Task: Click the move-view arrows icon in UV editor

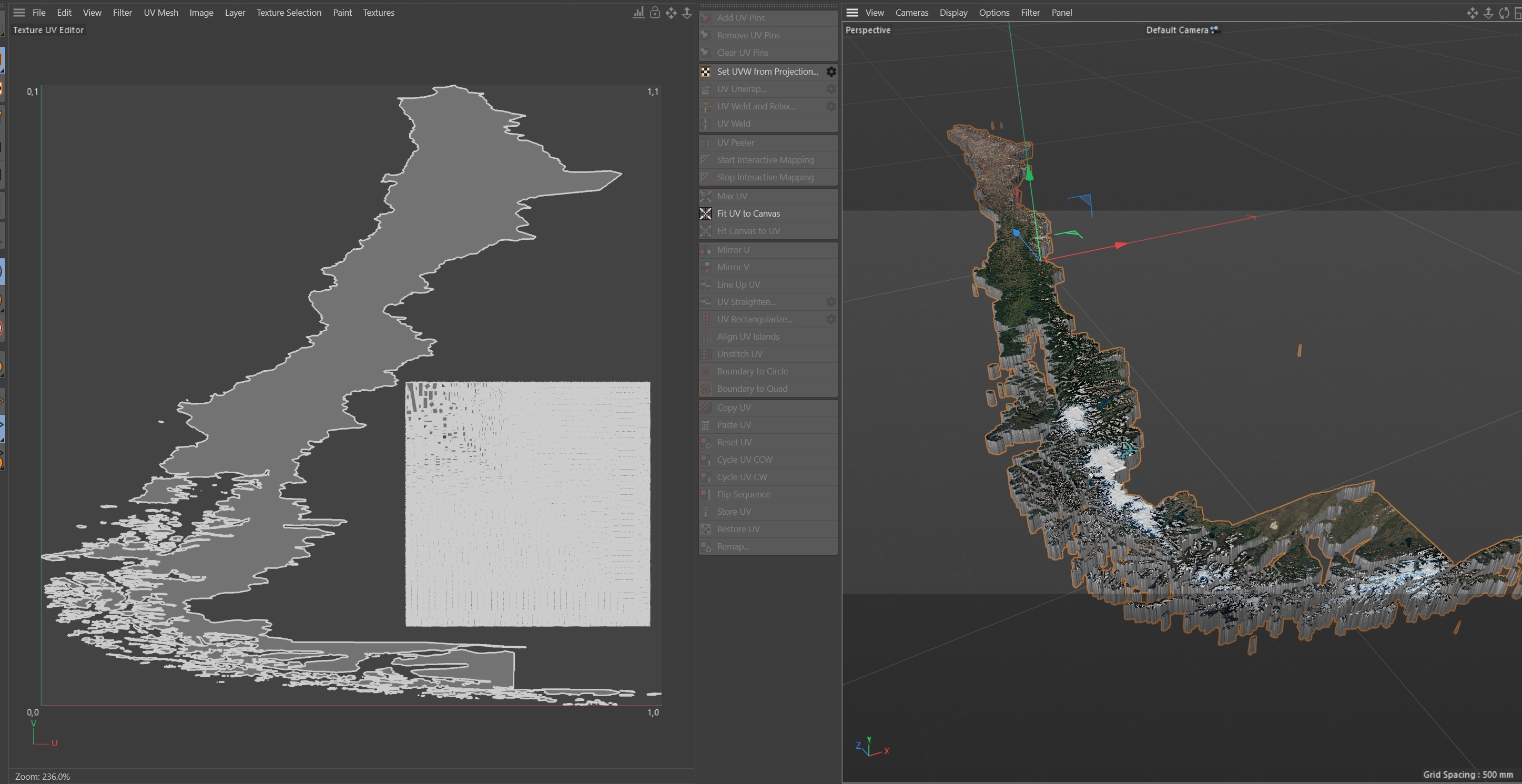Action: tap(671, 13)
